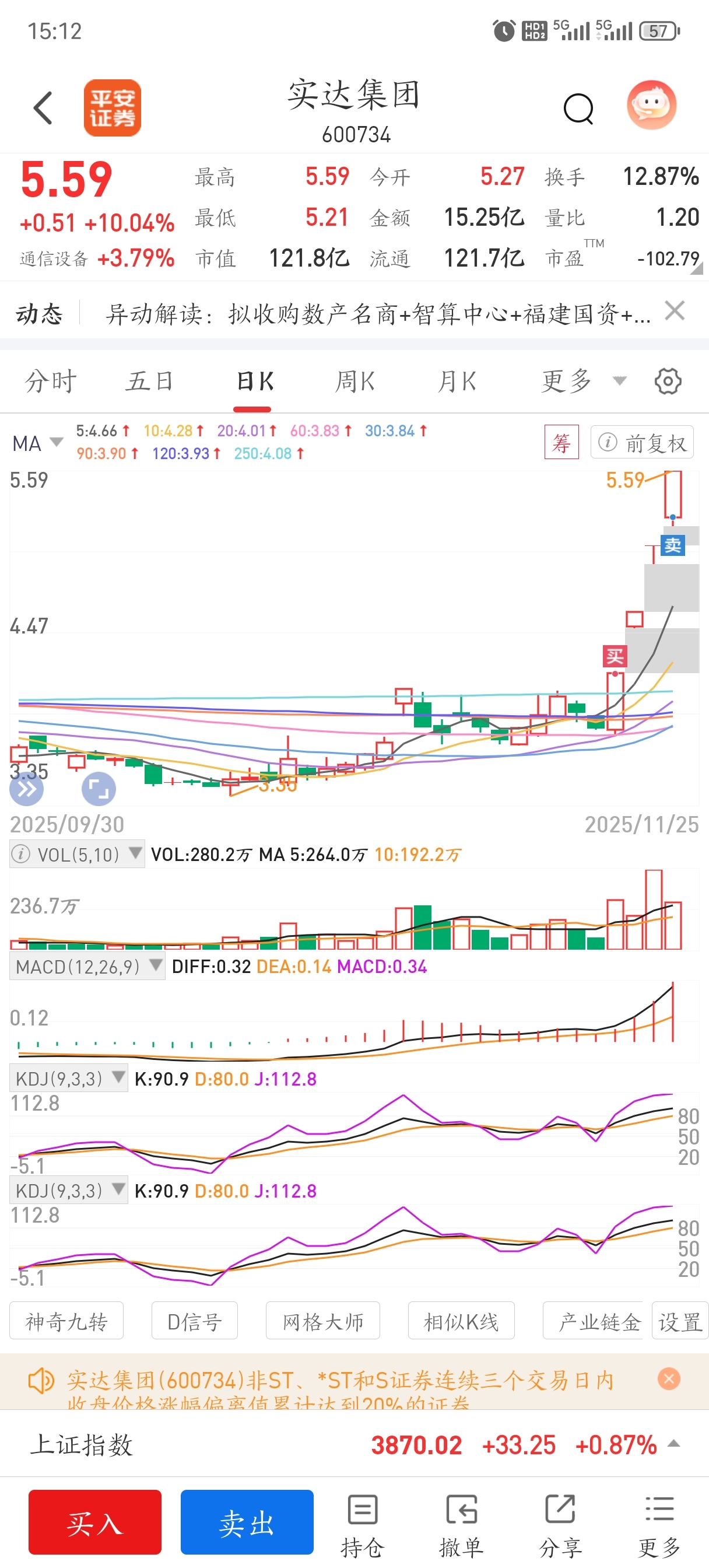Dismiss the orange risk warning banner
This screenshot has width=709, height=1568.
(x=669, y=1378)
